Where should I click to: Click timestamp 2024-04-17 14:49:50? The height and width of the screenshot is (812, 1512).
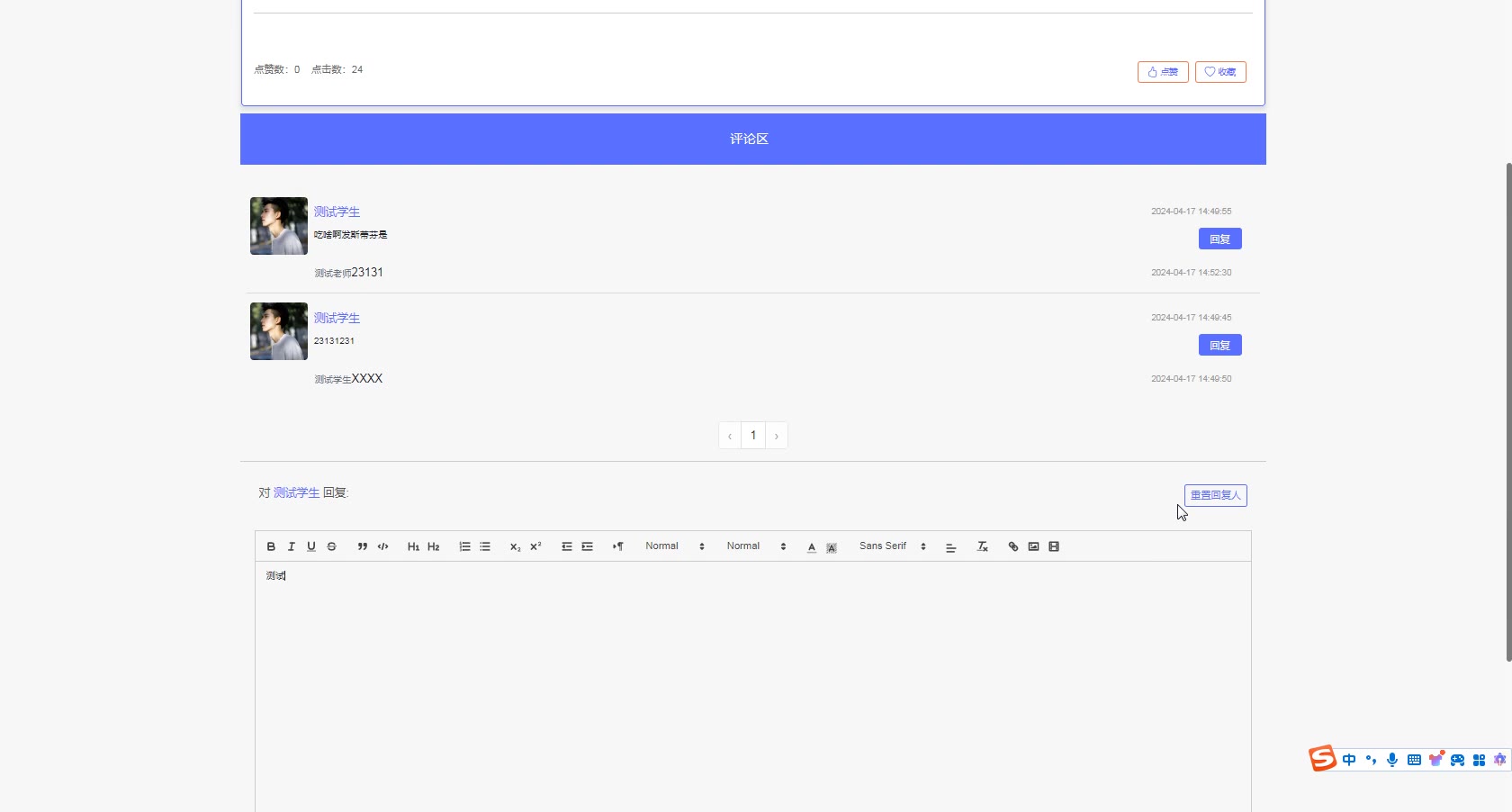[x=1192, y=379]
